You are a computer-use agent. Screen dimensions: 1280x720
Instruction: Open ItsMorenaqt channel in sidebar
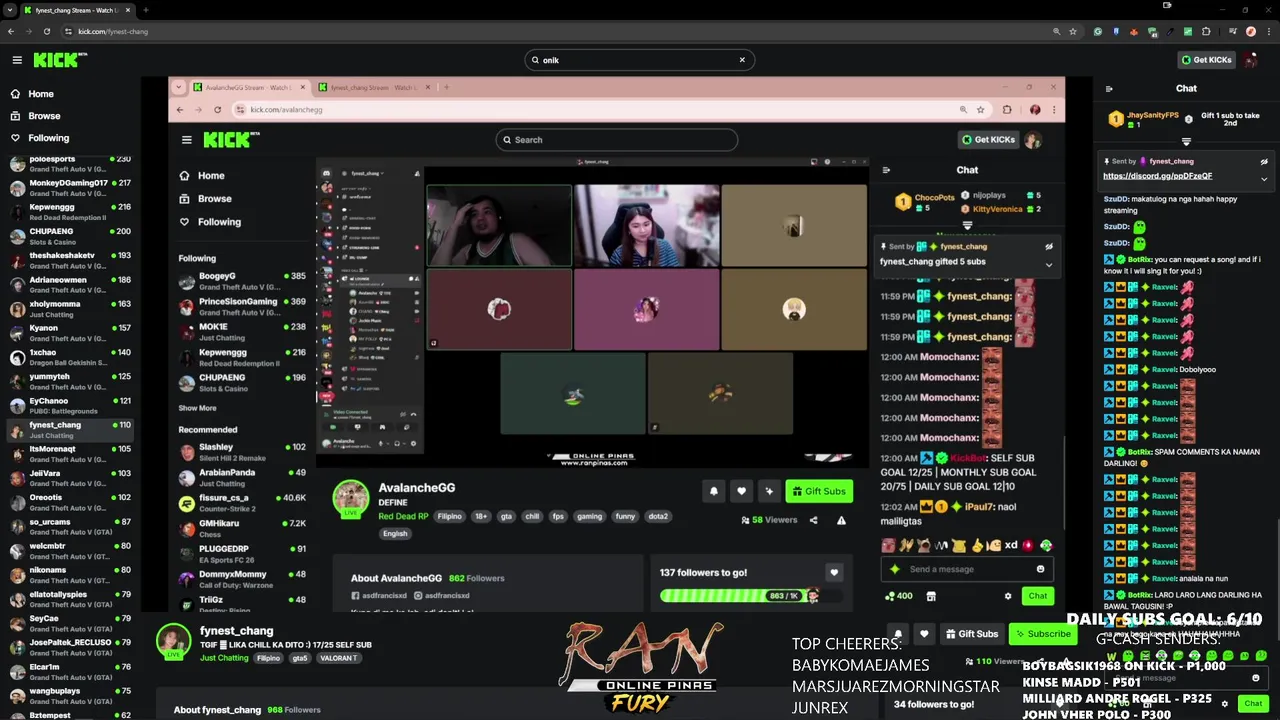[x=68, y=454]
